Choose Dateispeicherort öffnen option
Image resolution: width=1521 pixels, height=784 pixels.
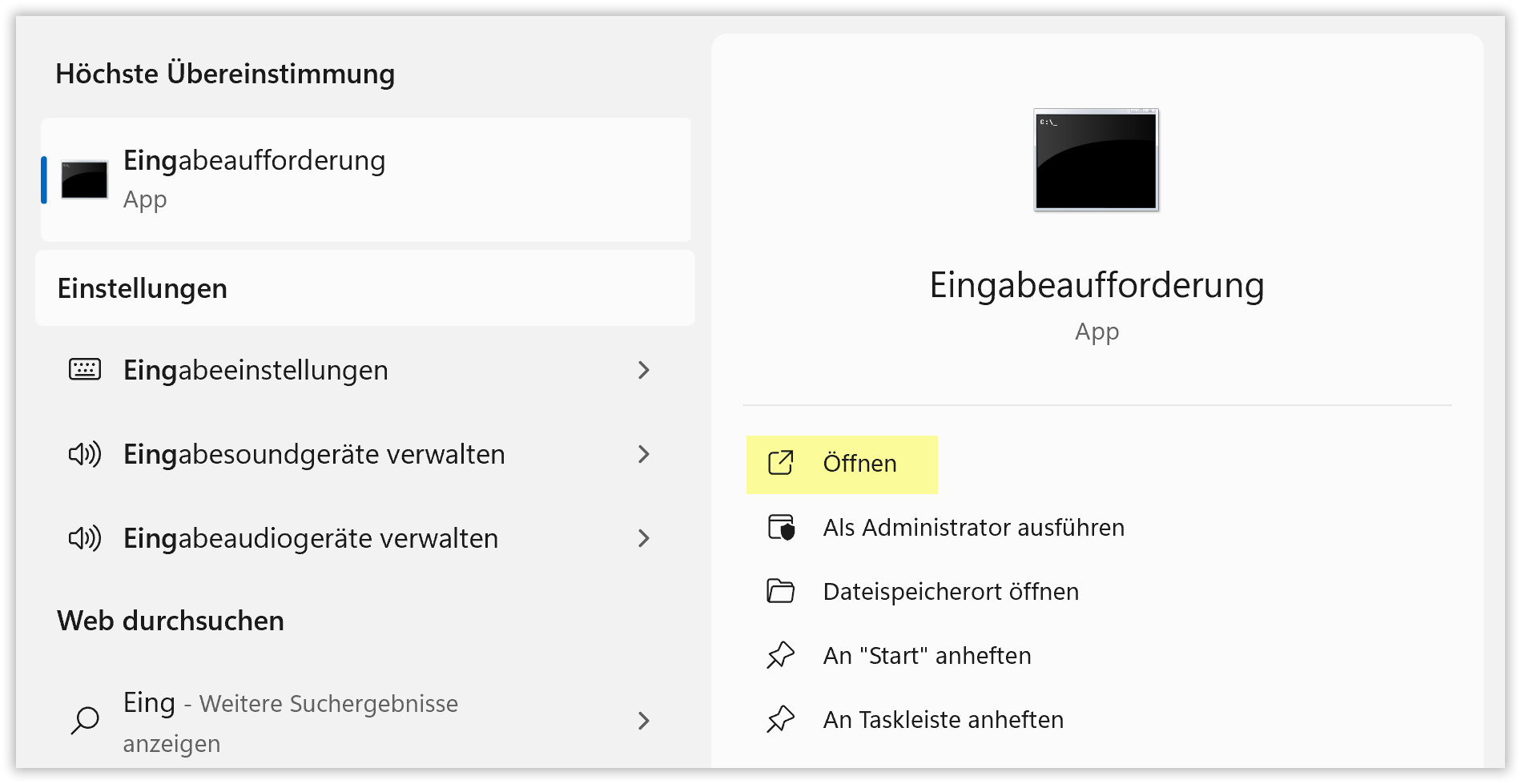(x=951, y=592)
